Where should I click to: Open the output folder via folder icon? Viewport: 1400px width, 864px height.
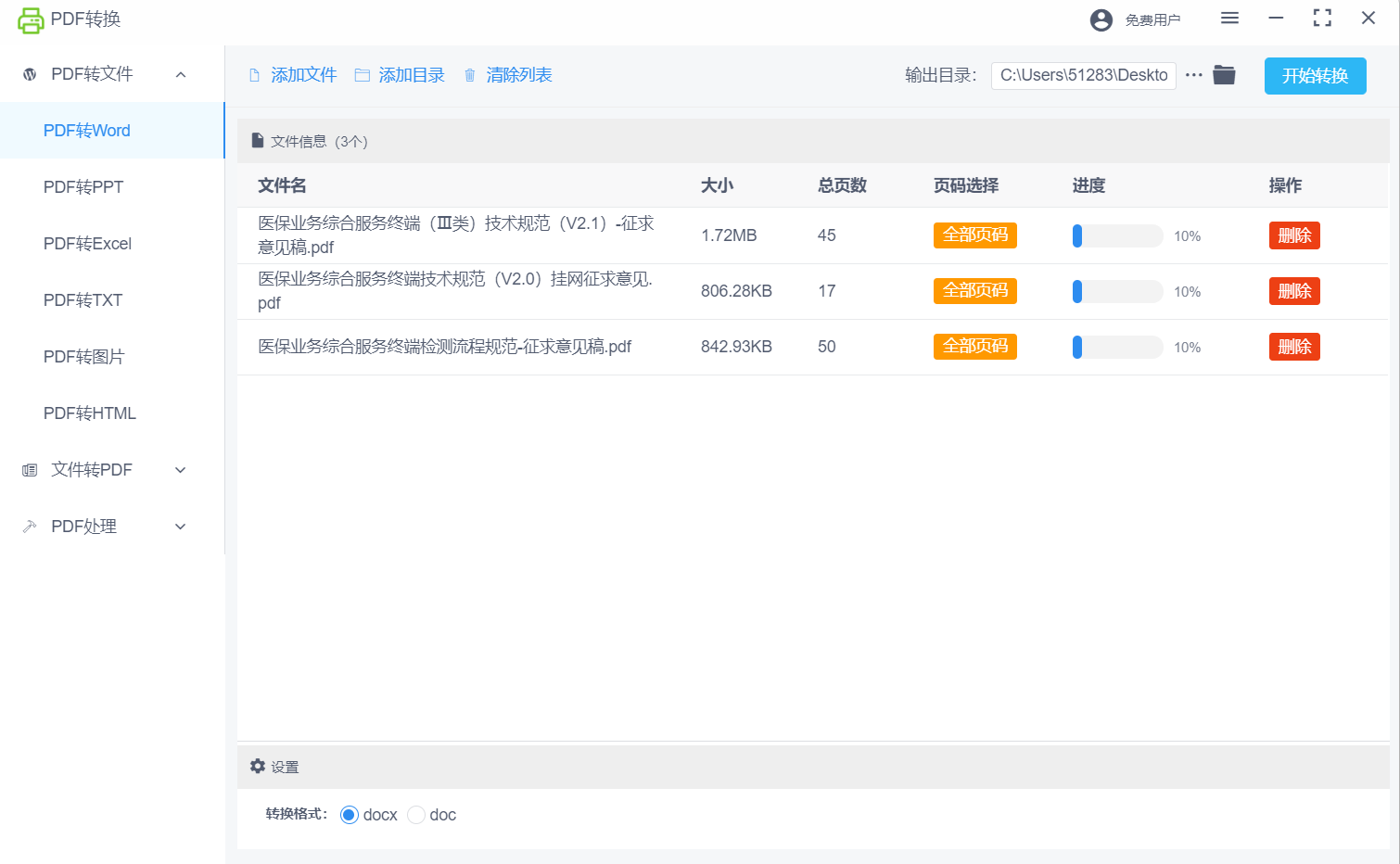tap(1224, 75)
